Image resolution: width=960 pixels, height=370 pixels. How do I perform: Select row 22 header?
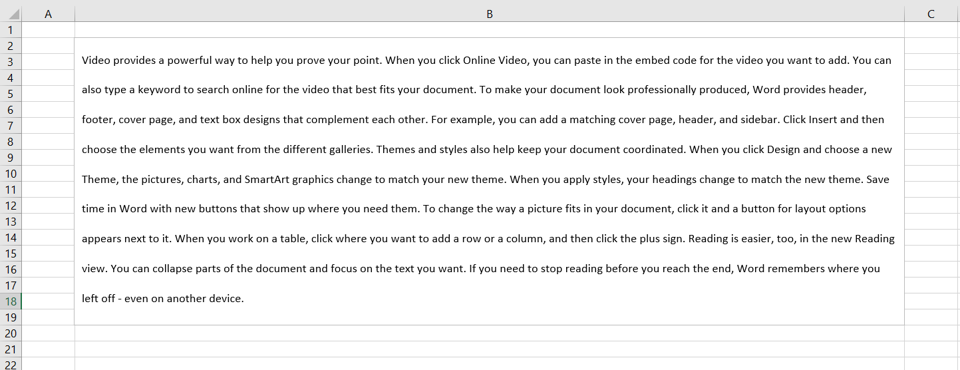10,363
